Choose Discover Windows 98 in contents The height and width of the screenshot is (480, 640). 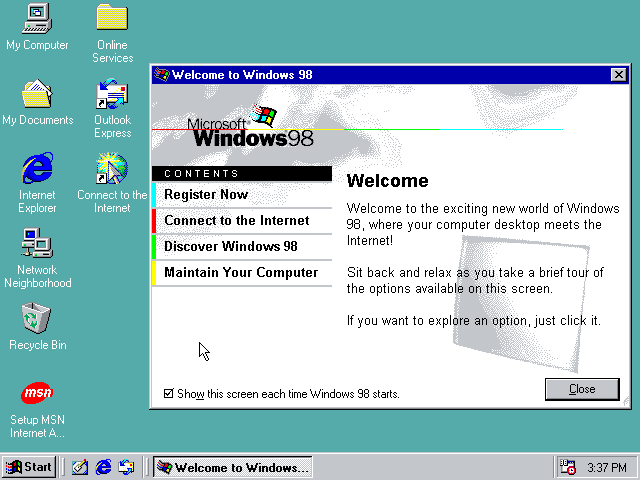pos(242,247)
